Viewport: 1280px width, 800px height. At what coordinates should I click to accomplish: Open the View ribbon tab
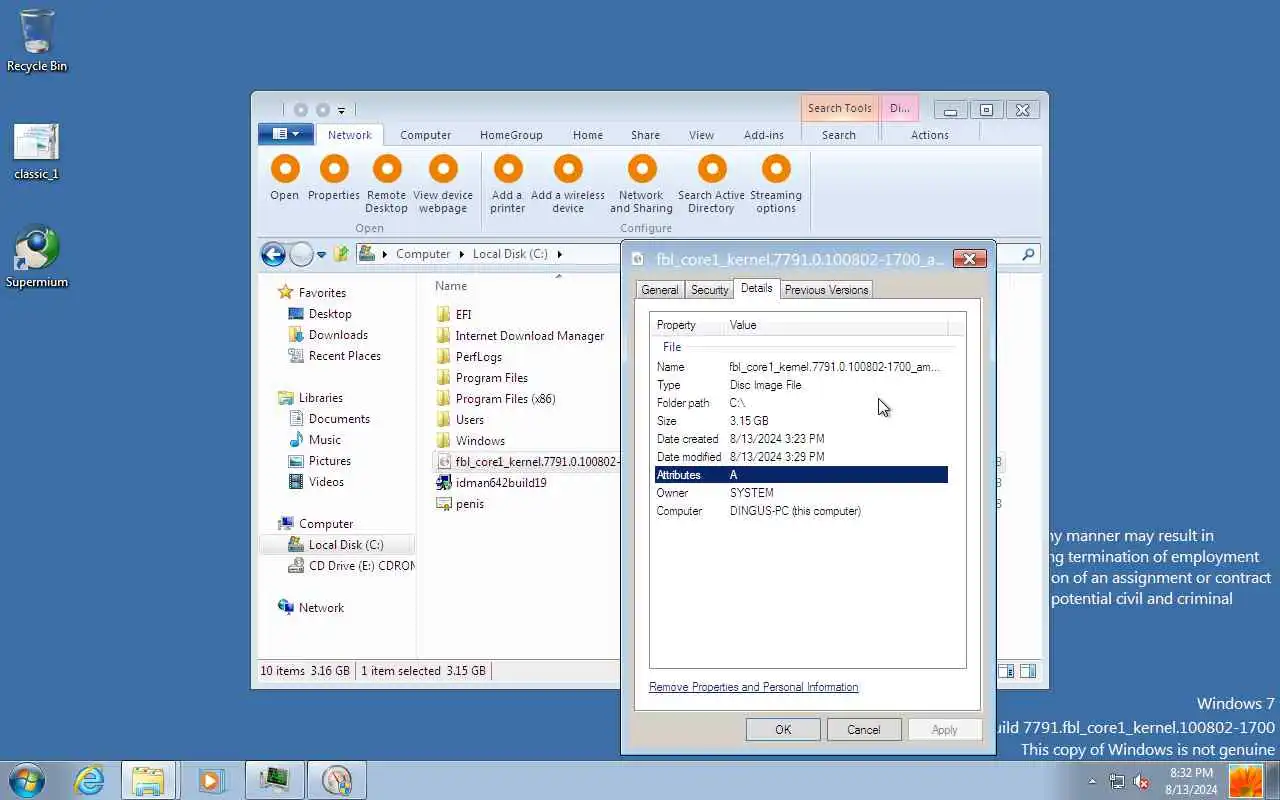(701, 135)
